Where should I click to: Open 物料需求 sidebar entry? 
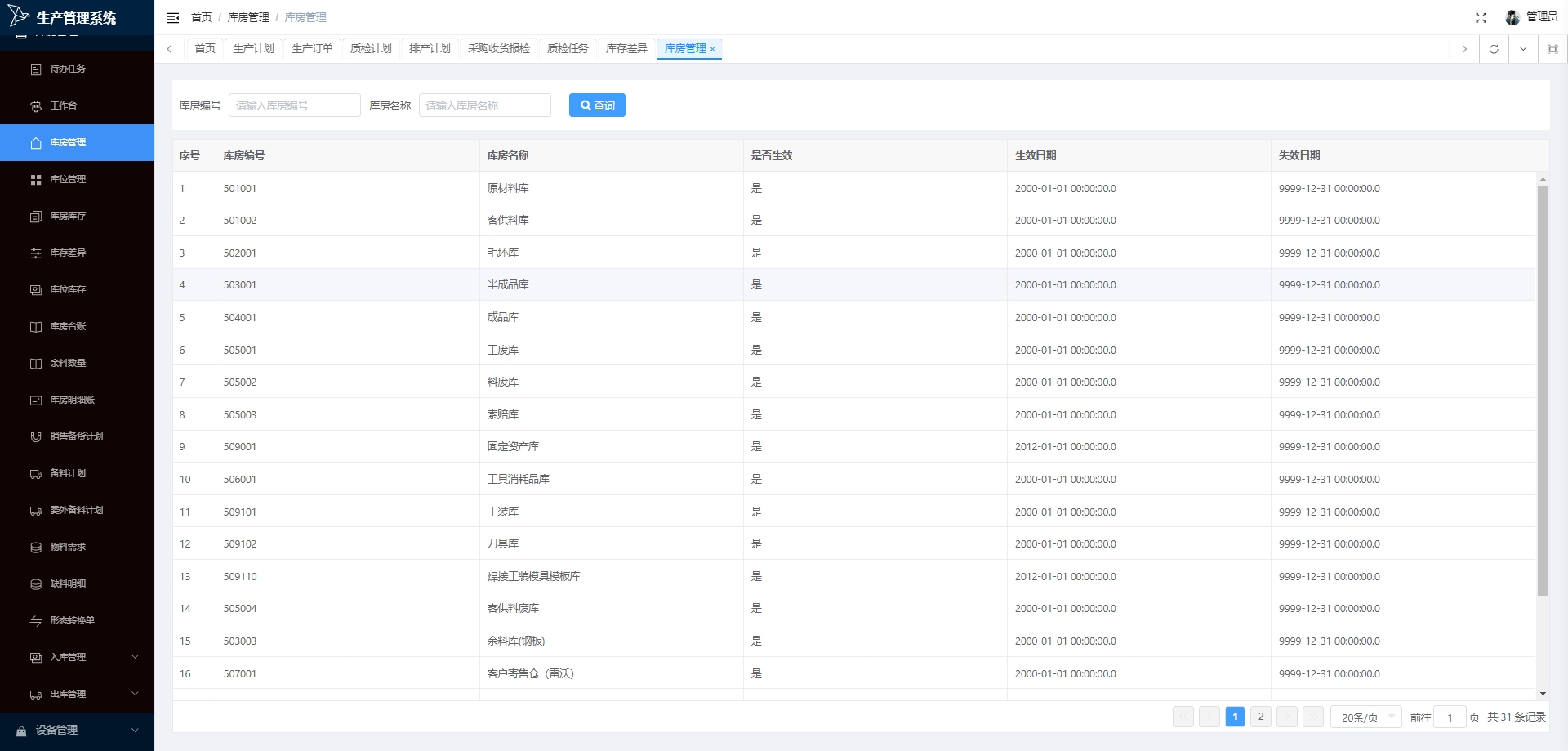coord(77,548)
